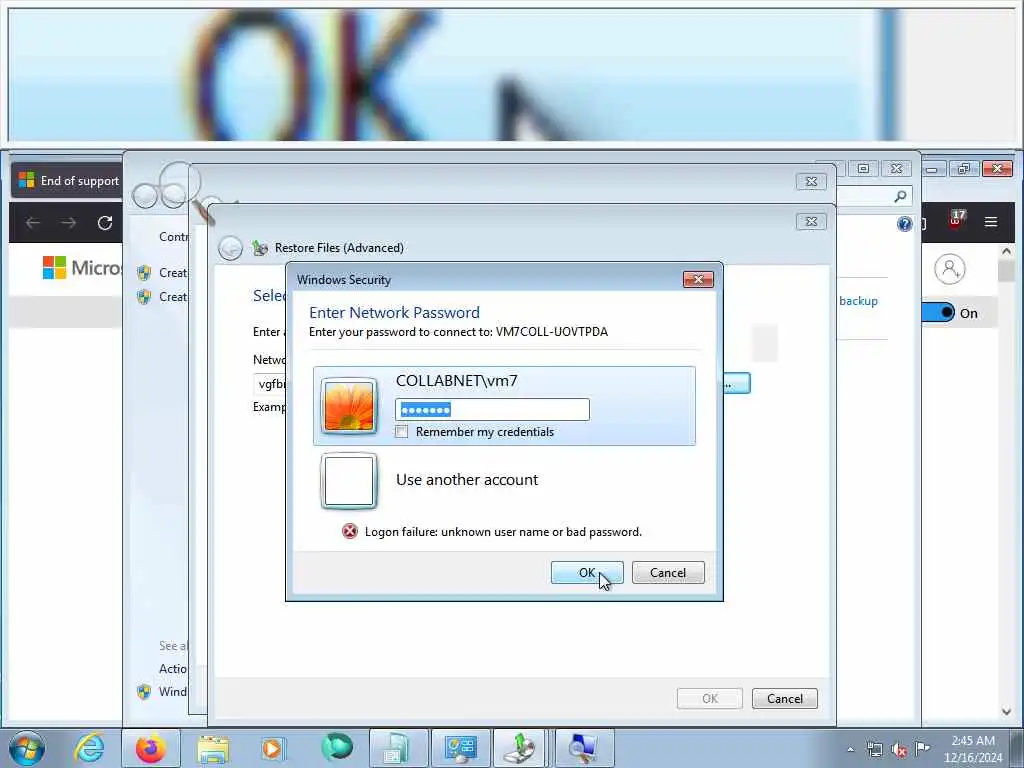The width and height of the screenshot is (1024, 768).
Task: Click the network location text box
Action: (x=270, y=383)
